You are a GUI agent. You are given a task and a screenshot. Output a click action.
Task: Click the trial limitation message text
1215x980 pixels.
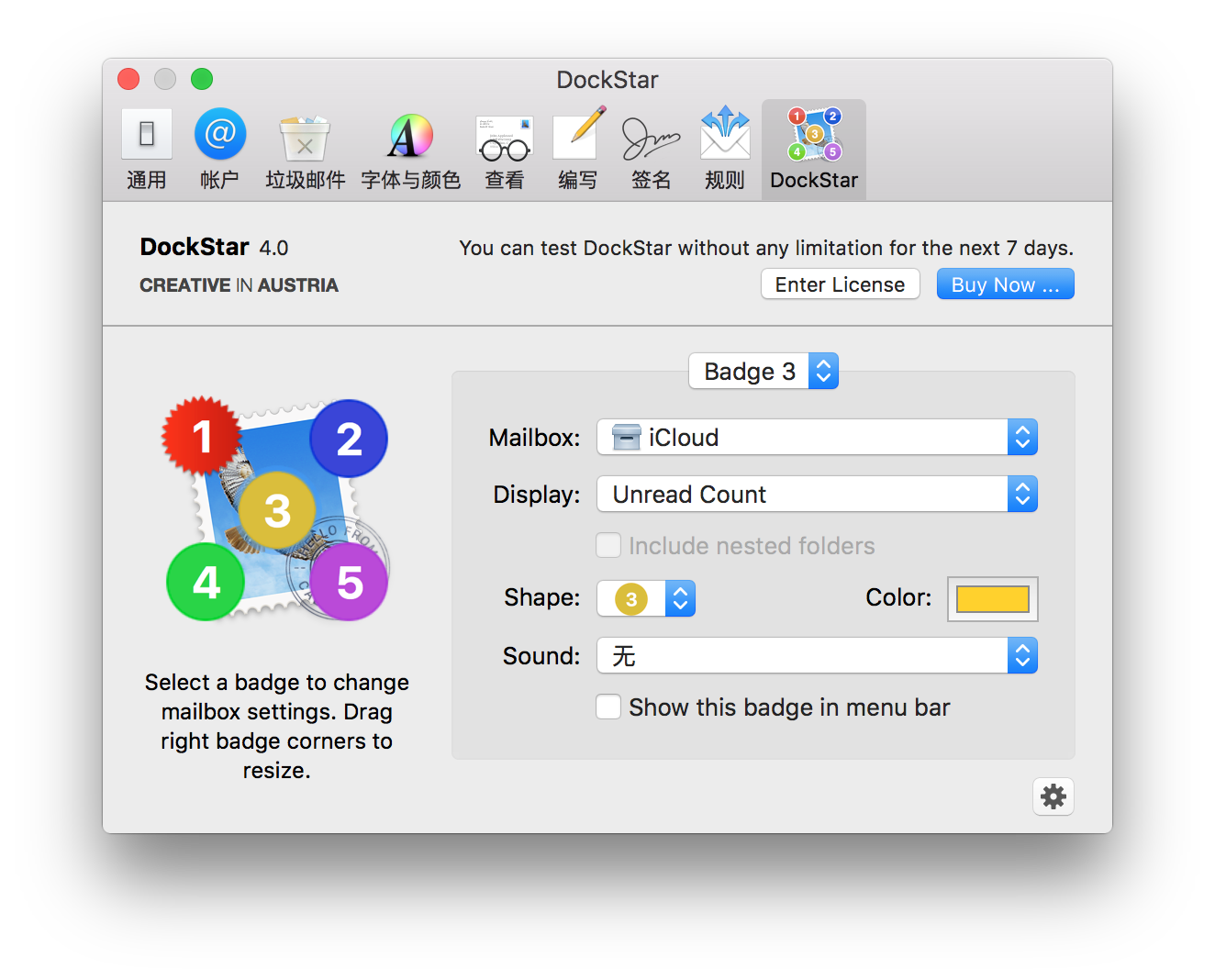(x=766, y=248)
